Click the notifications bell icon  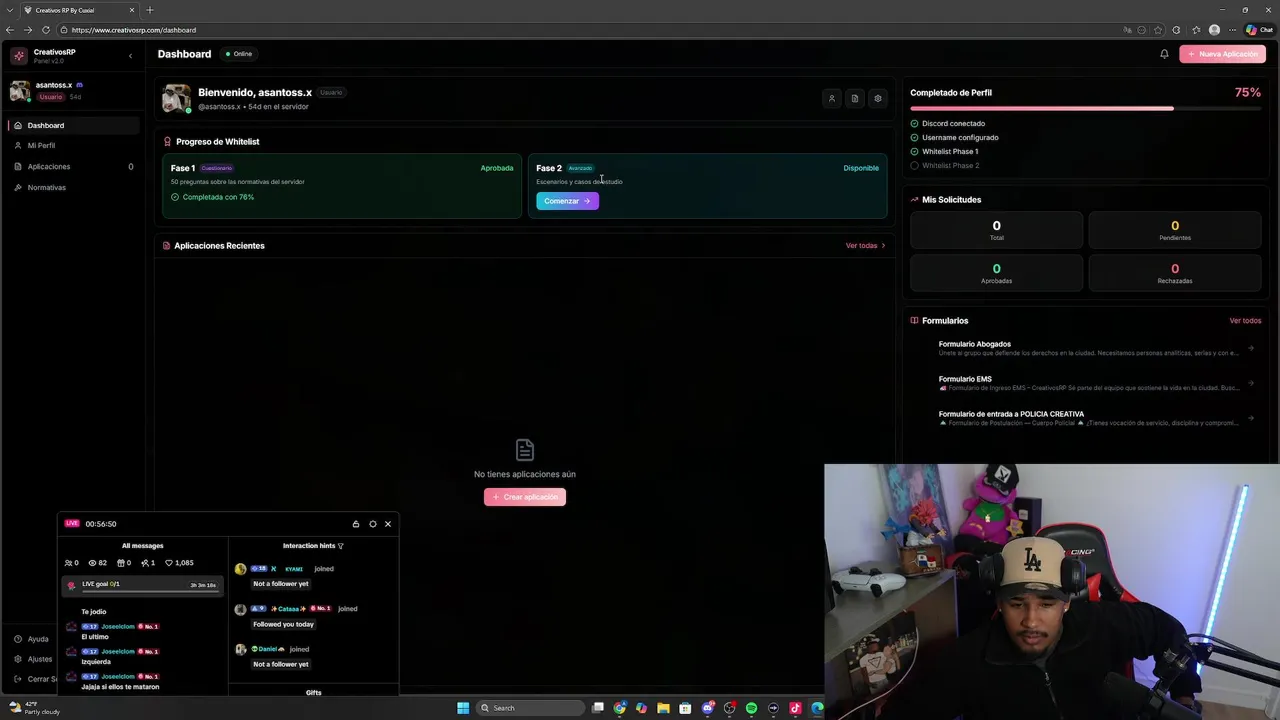click(x=1164, y=54)
